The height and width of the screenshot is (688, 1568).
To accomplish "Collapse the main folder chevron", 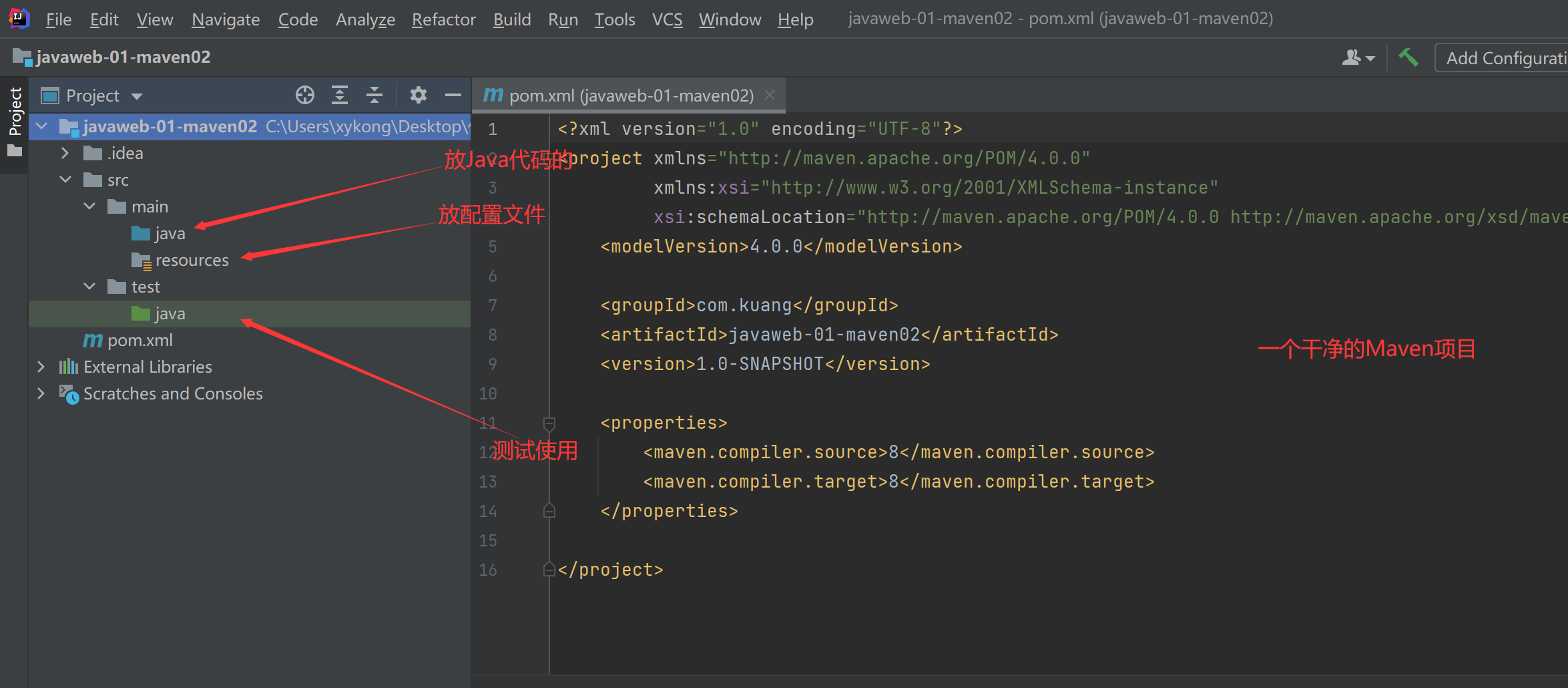I will tap(89, 206).
